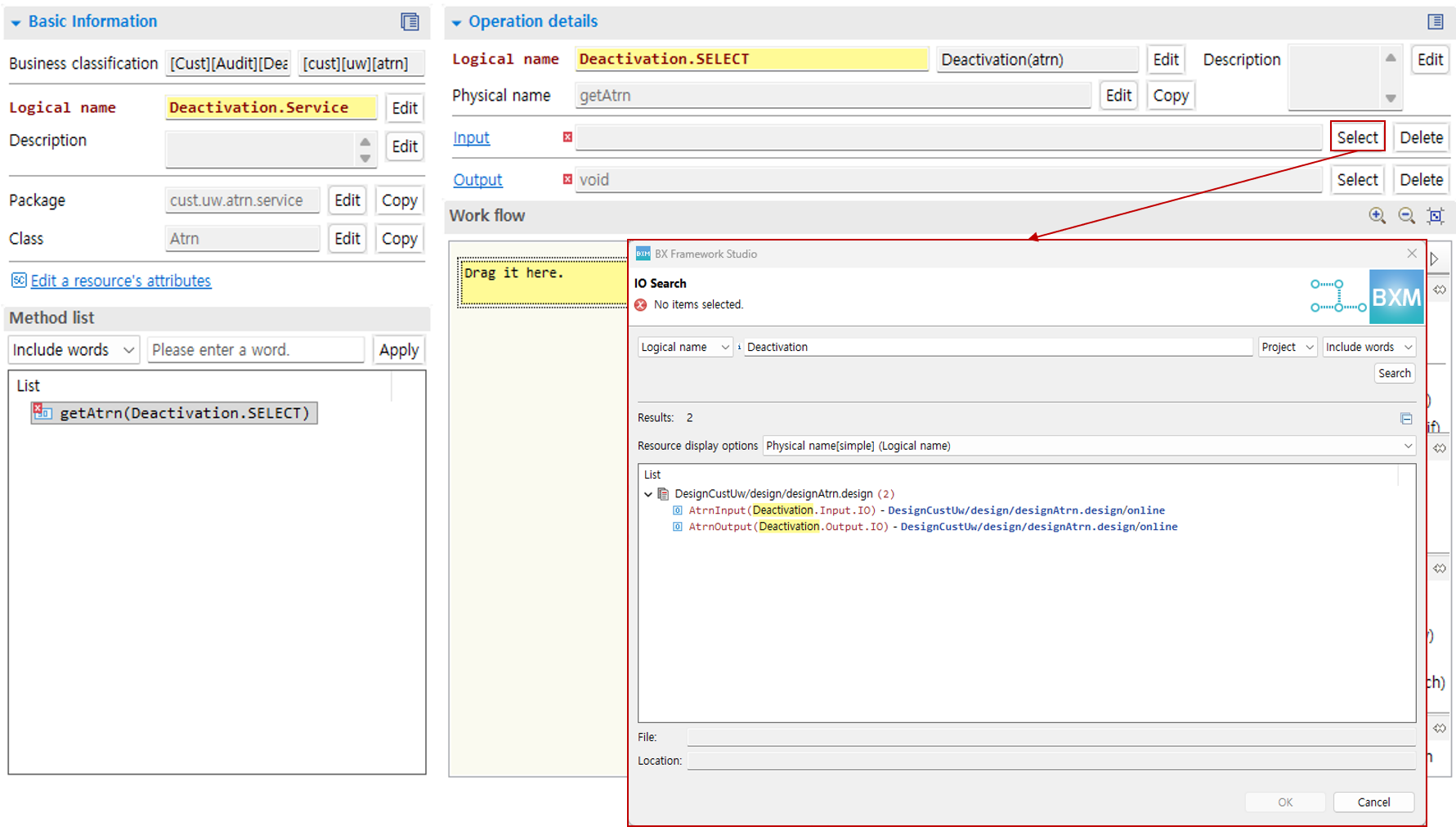The image size is (1456, 827).
Task: Click the list view icon beside Results count
Action: (x=1406, y=418)
